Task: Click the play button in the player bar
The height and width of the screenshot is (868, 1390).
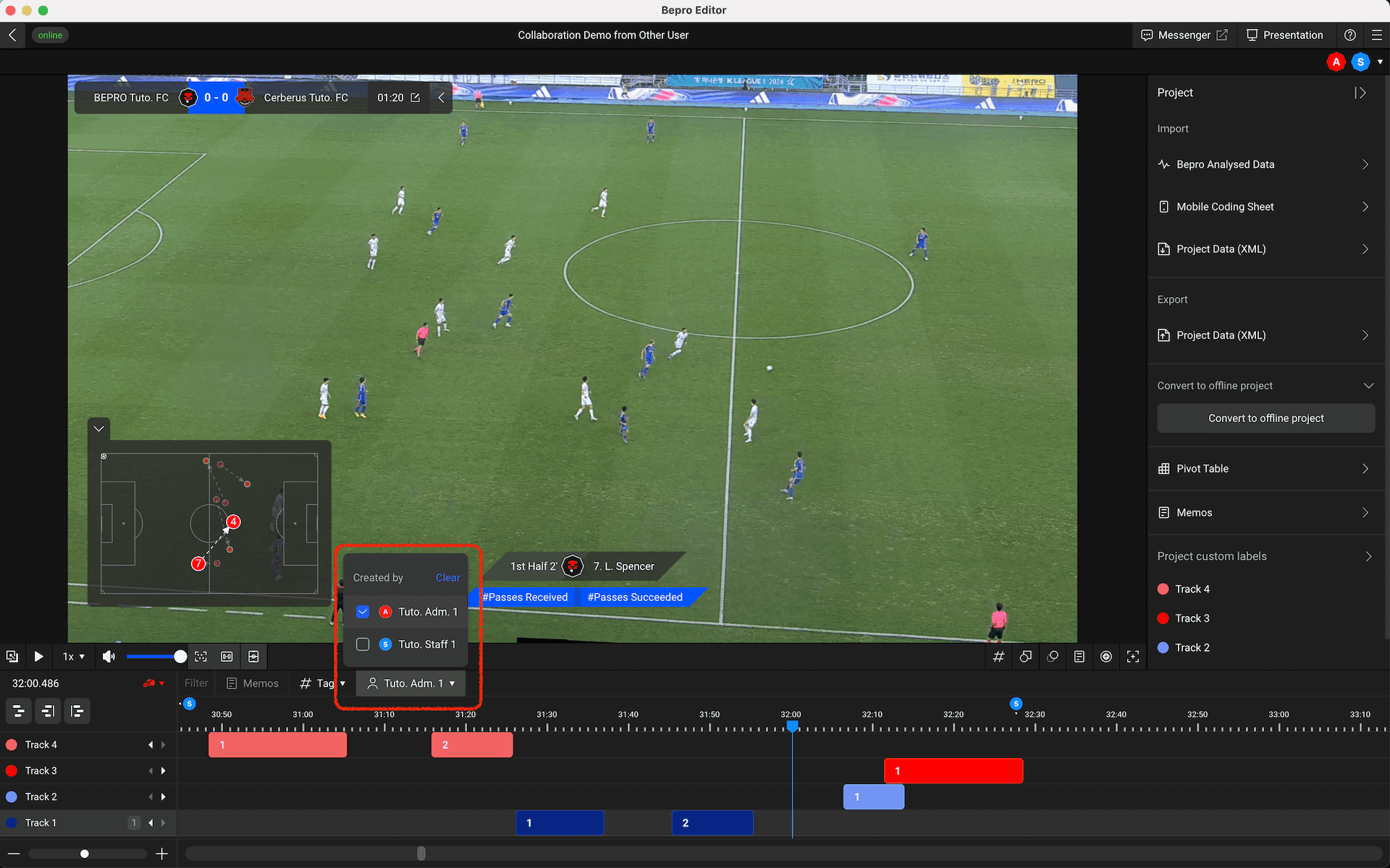Action: (x=39, y=657)
